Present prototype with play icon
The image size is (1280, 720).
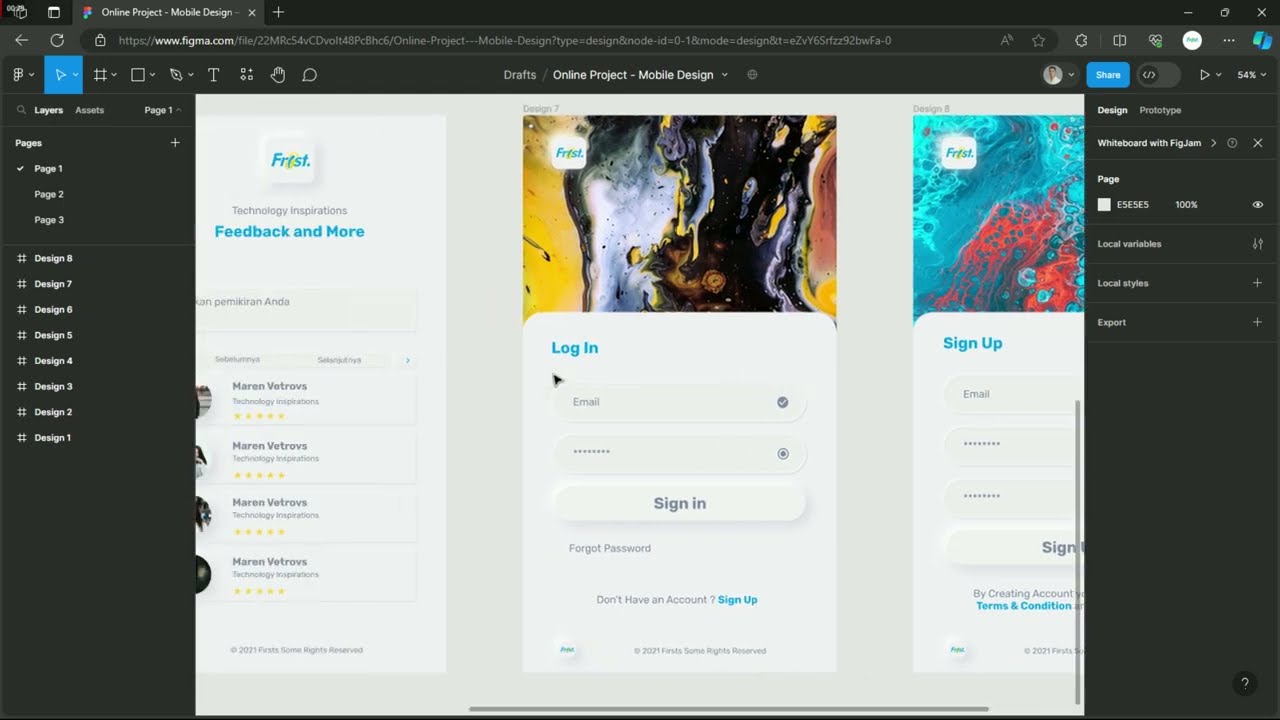[1204, 75]
